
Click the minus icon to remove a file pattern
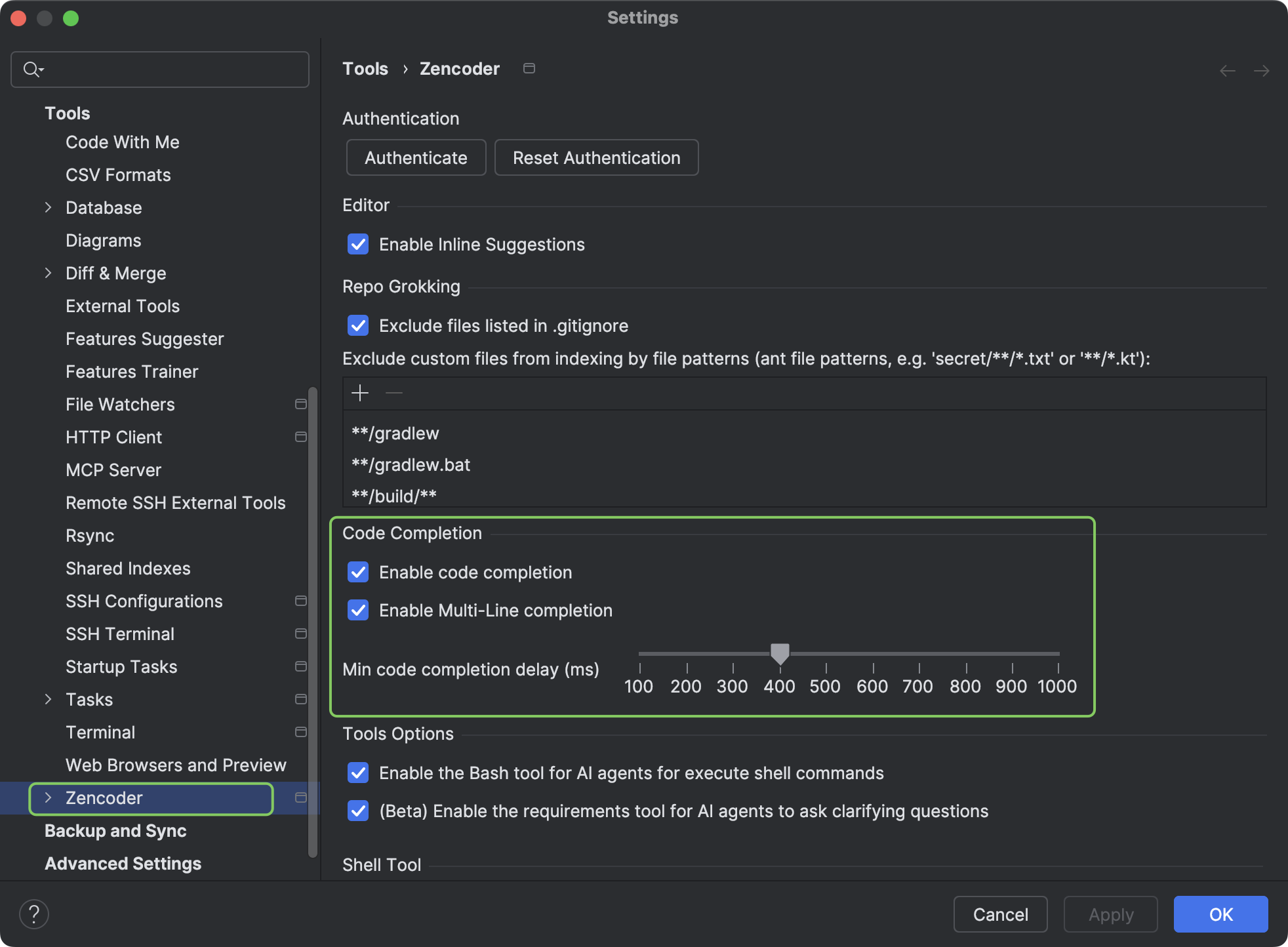tap(394, 393)
